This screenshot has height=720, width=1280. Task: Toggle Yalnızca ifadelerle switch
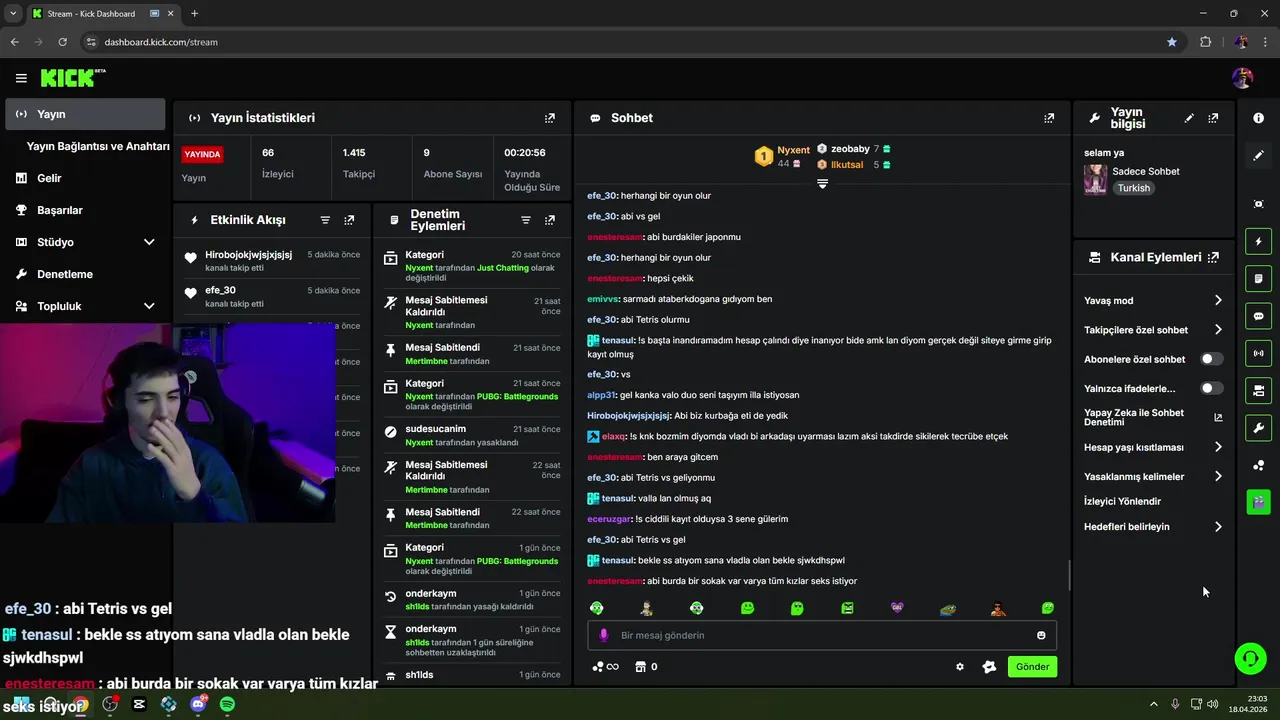1211,388
